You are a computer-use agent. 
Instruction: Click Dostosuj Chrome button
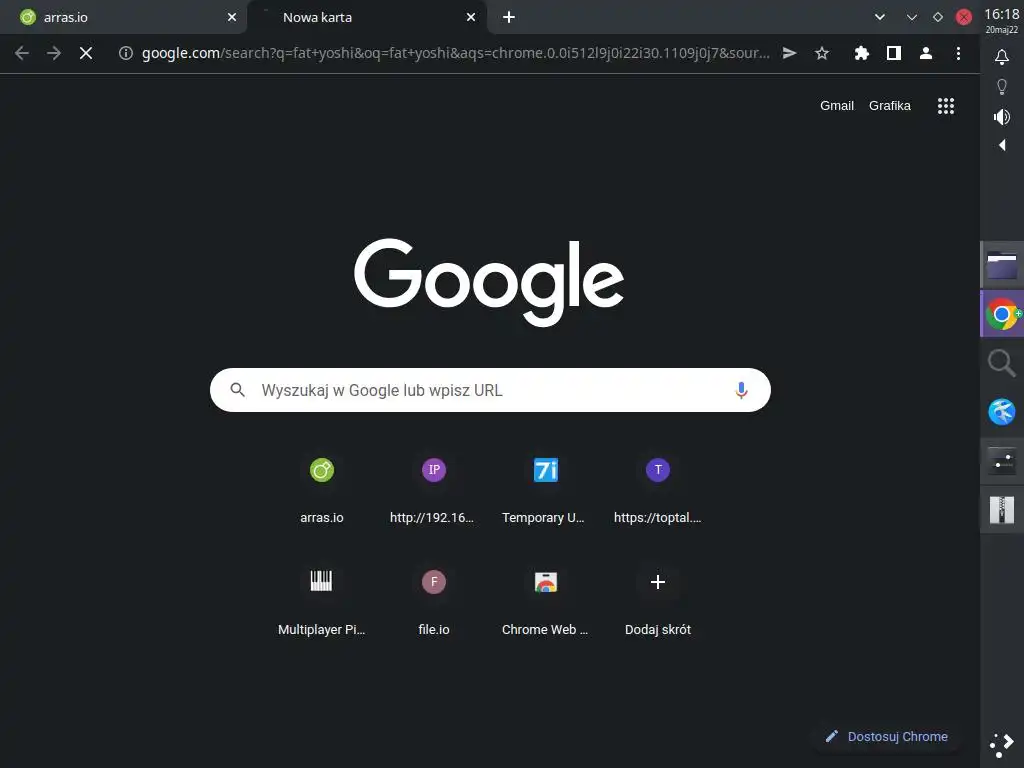click(x=886, y=737)
